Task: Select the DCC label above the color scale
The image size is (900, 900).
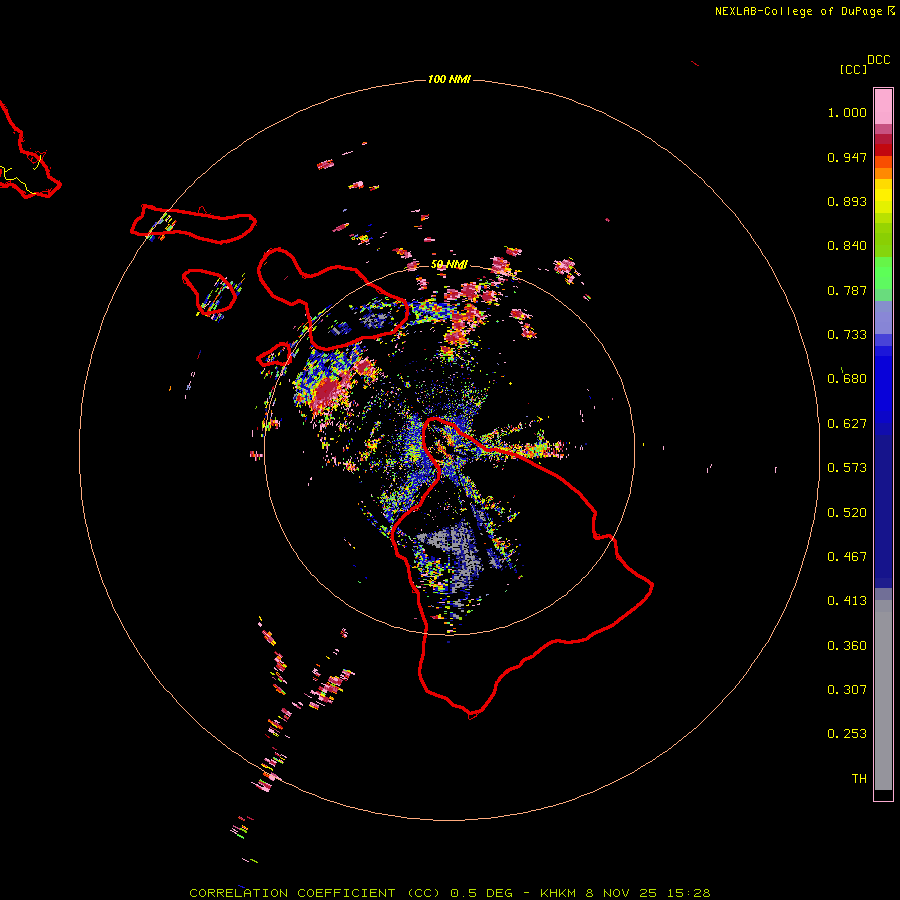Action: pos(878,59)
